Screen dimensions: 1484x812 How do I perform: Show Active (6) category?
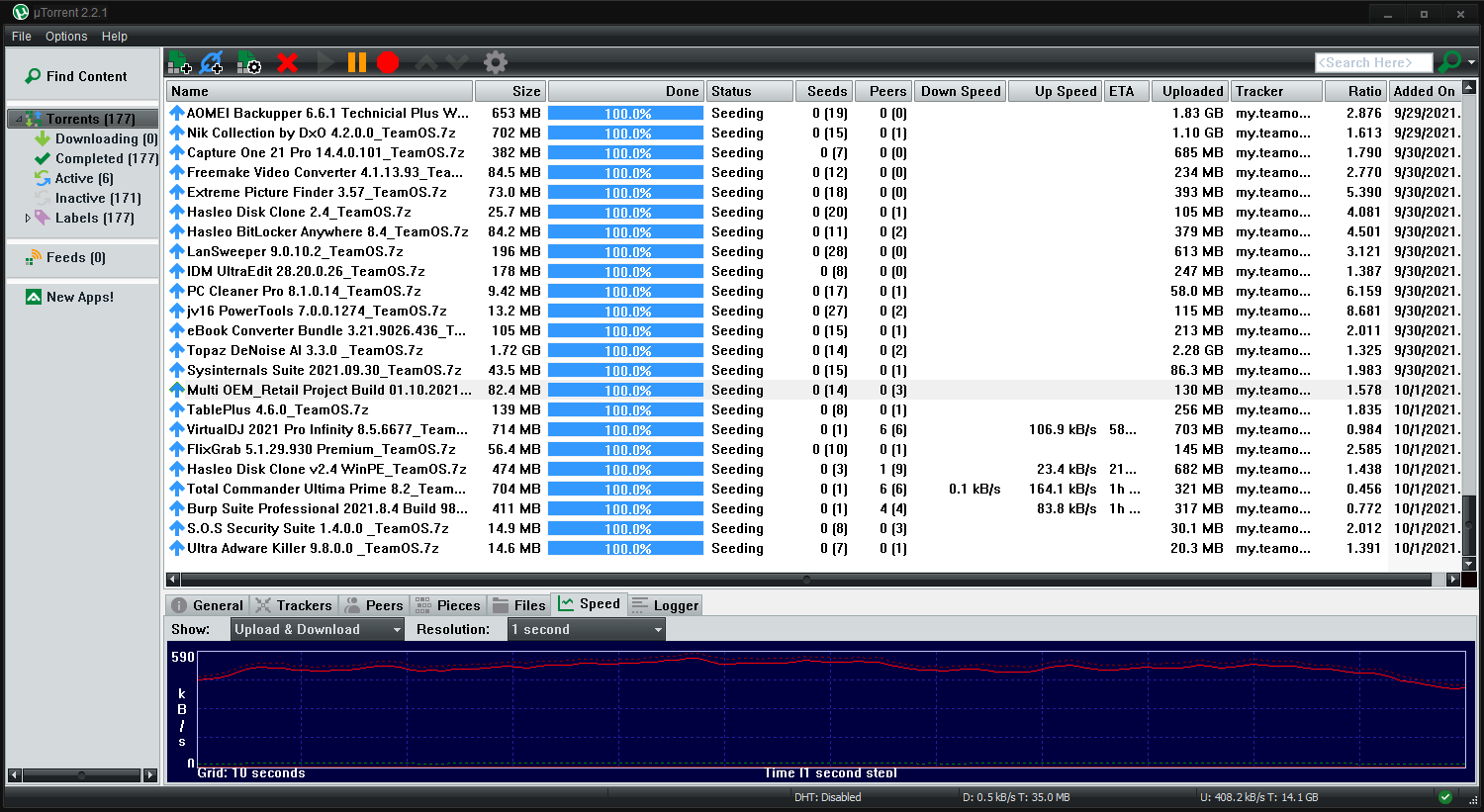(74, 178)
